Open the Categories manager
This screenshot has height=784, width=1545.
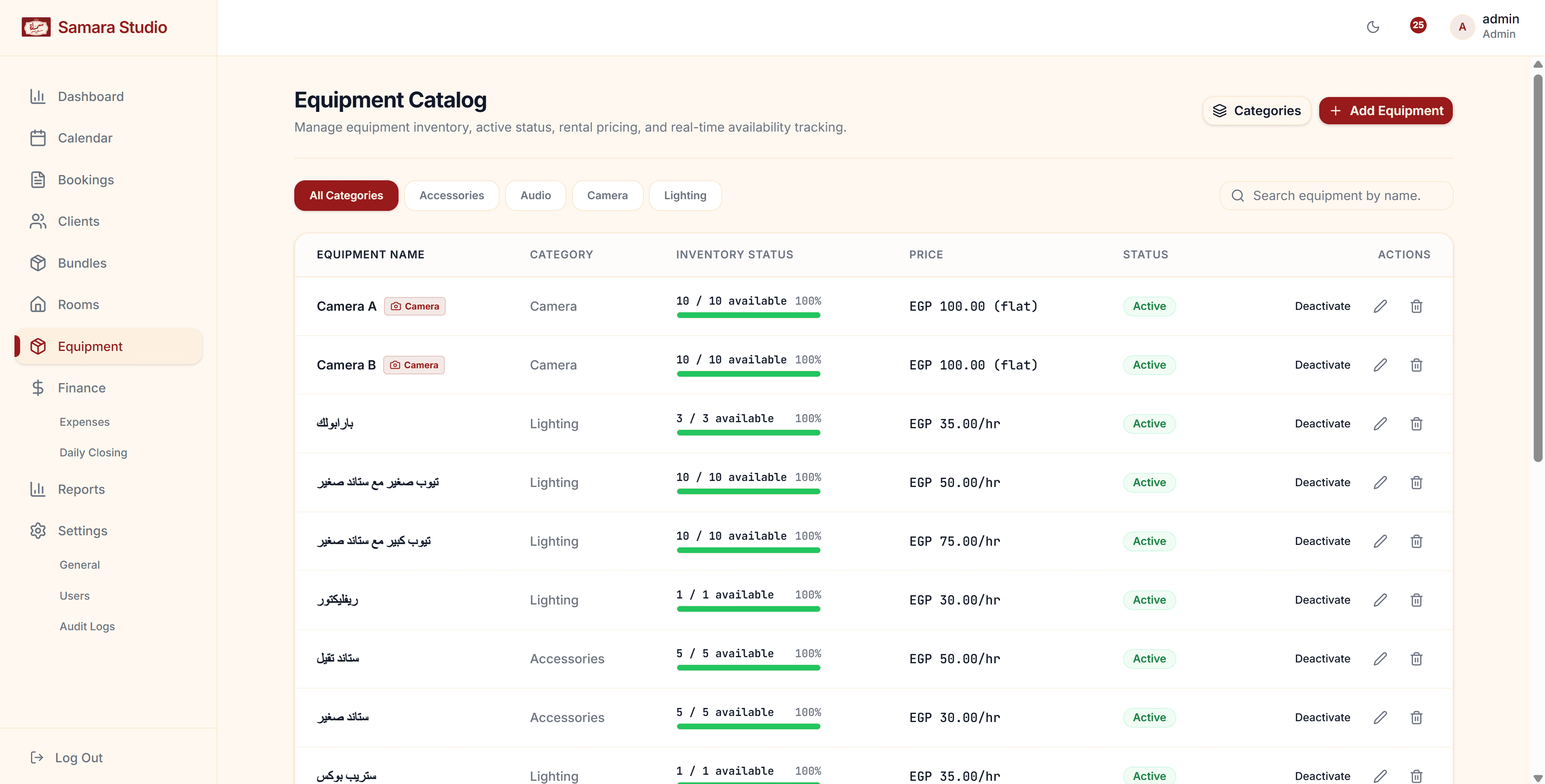[x=1256, y=111]
